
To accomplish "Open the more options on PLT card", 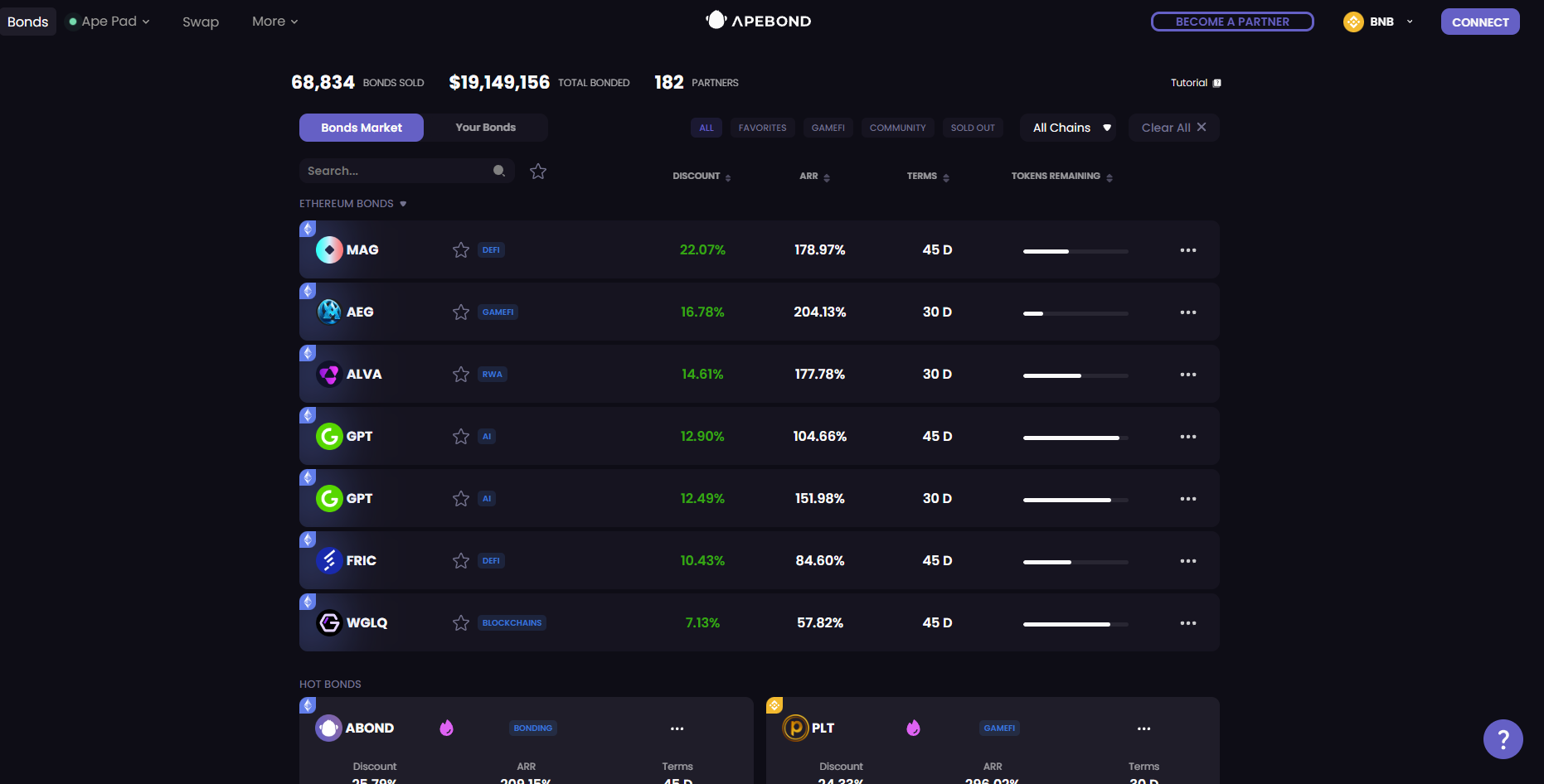I will [x=1143, y=728].
